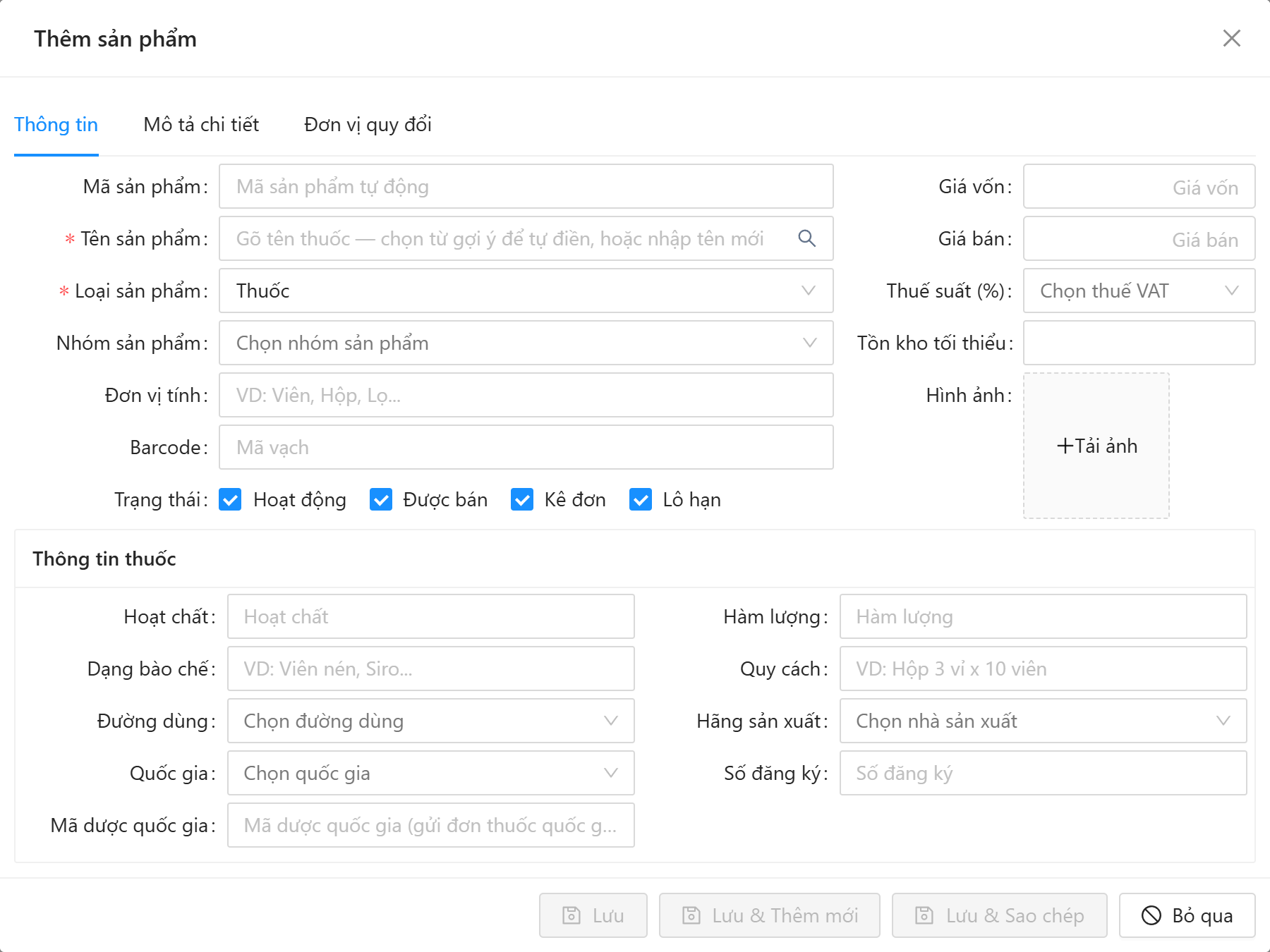Close the Thêm sản phẩm dialog
This screenshot has height=952, width=1270.
pos(1232,38)
